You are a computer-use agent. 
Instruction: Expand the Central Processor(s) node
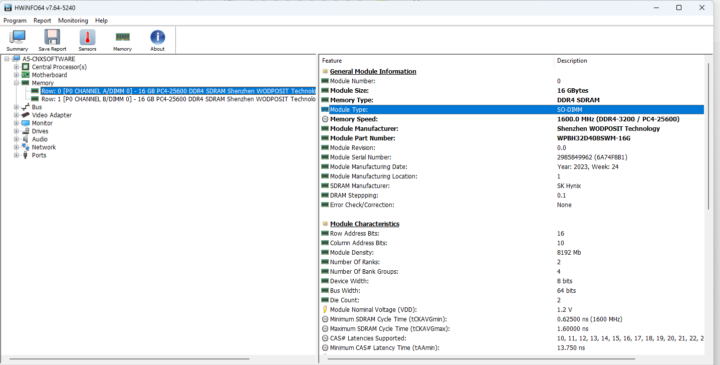click(16, 67)
